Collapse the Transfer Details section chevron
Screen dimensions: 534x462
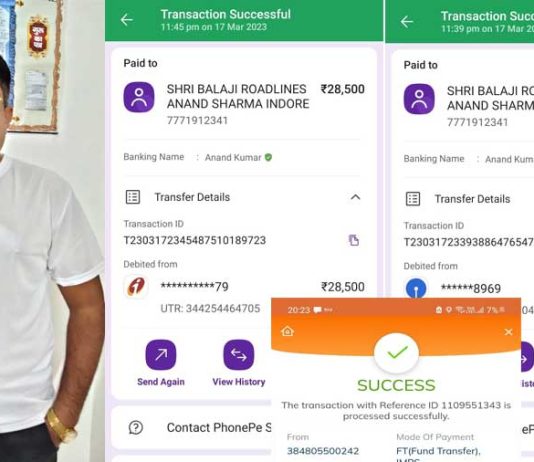coord(355,197)
